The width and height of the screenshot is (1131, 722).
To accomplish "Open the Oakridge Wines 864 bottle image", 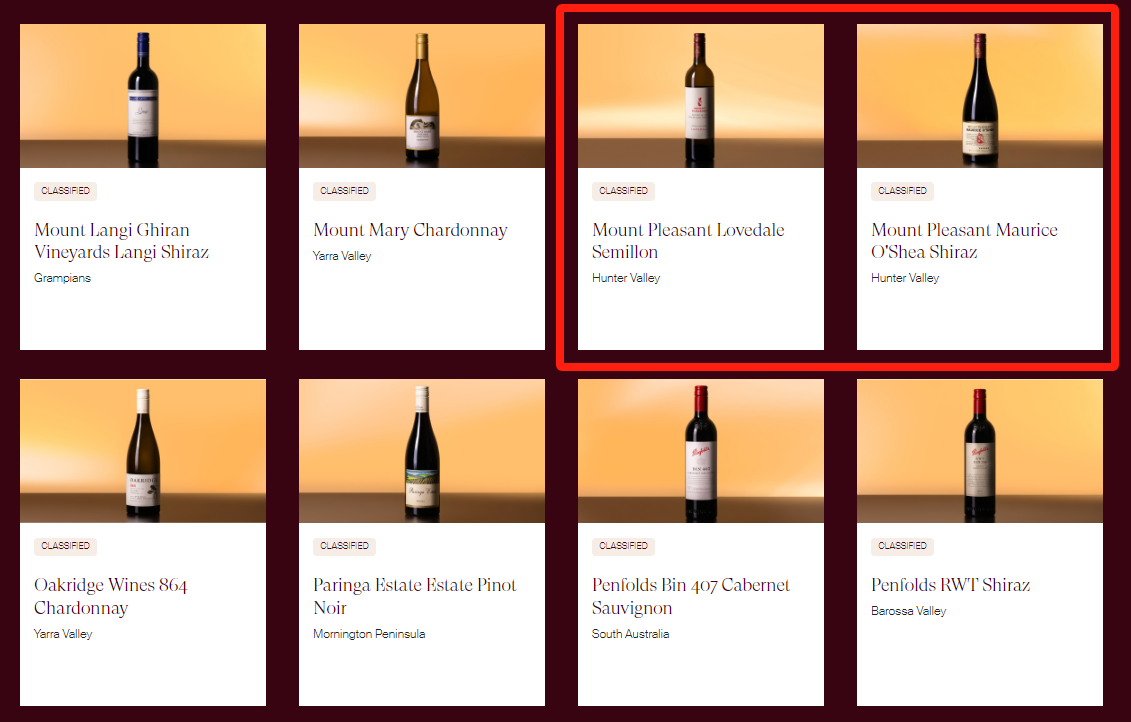I will [143, 451].
